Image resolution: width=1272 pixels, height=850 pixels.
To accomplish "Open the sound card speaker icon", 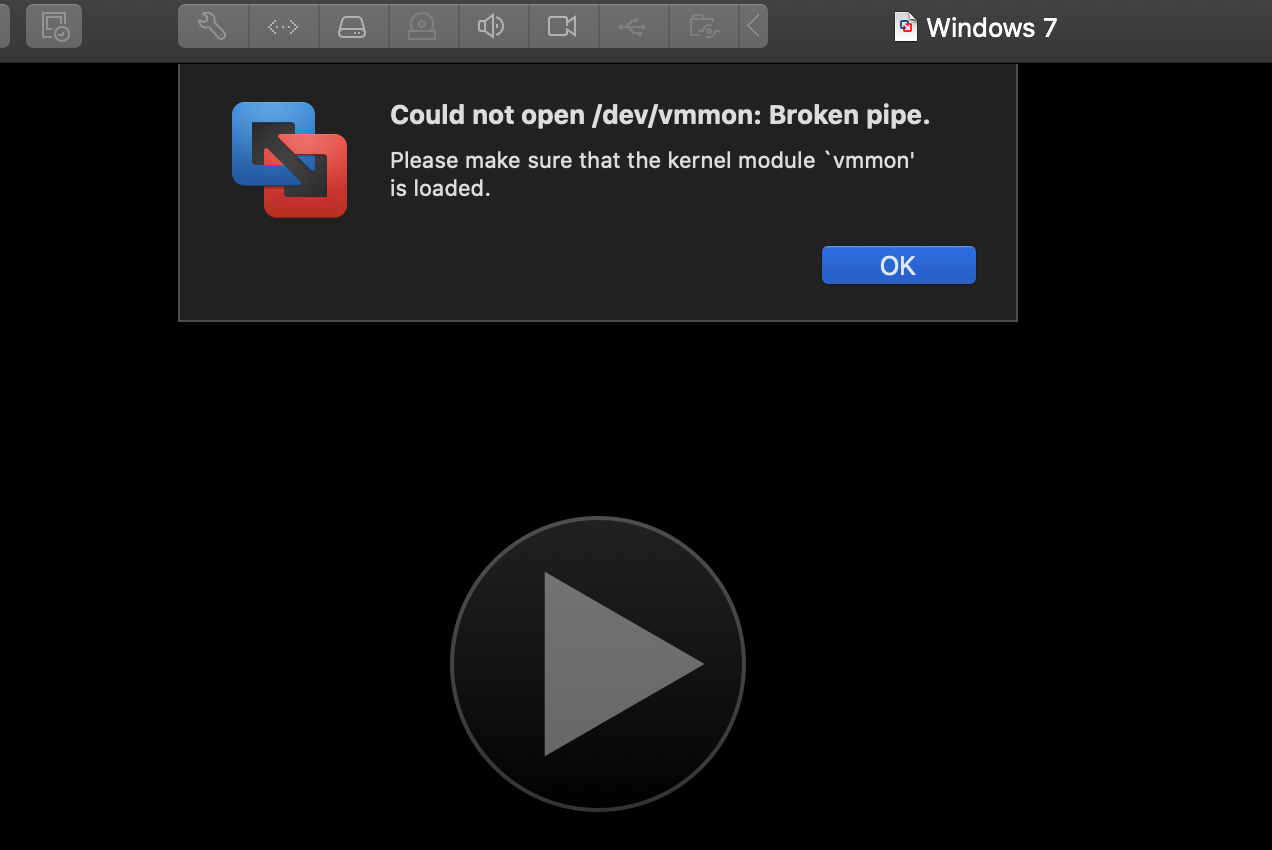I will point(493,26).
